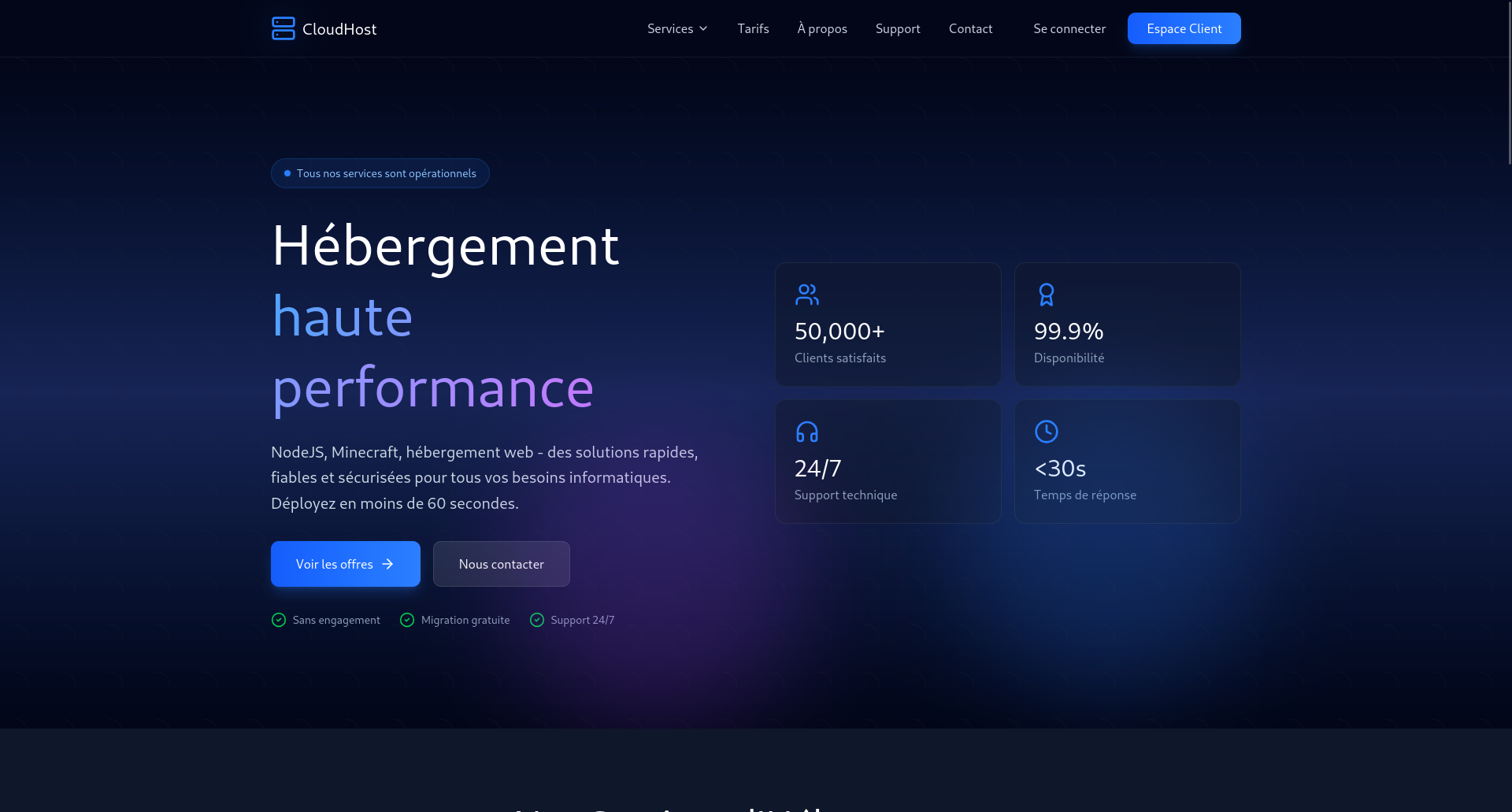Click the CloudHost server logo icon
Screen dimensions: 1512x812
tap(283, 28)
